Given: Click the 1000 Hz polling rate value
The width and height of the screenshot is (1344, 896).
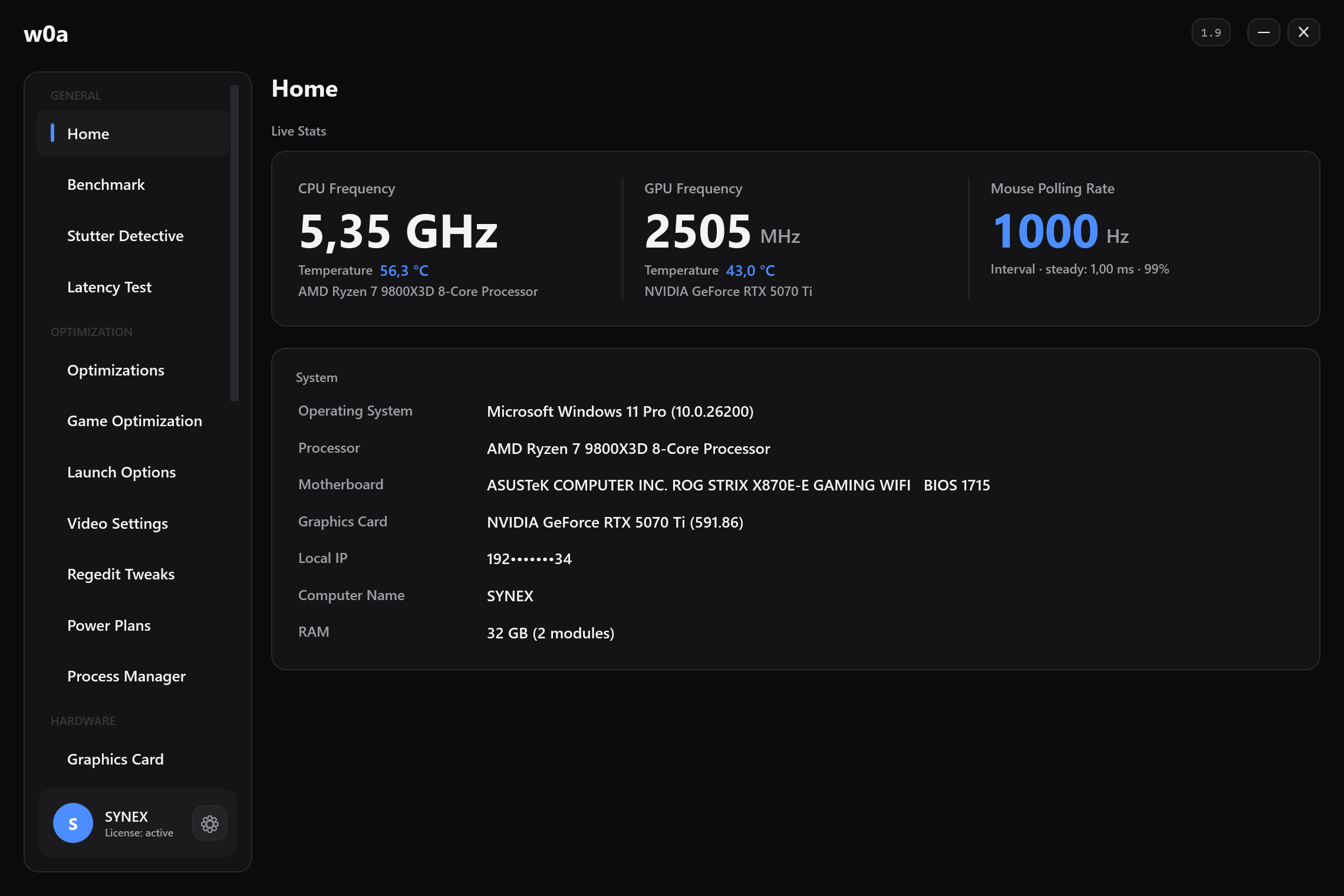Looking at the screenshot, I should click(x=1060, y=232).
